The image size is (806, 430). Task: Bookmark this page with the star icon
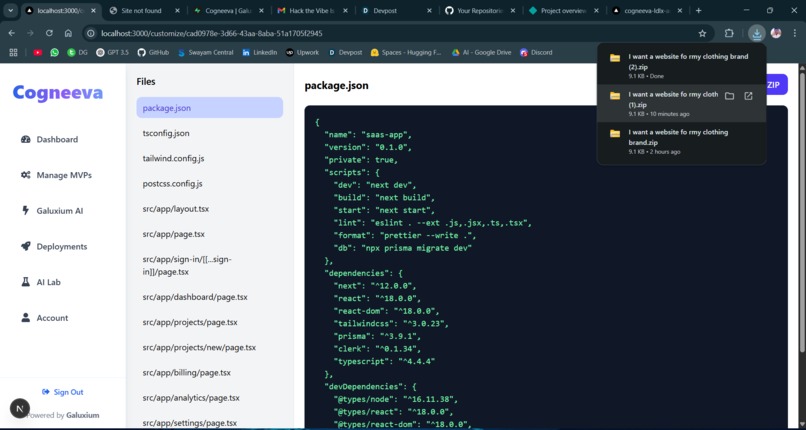(702, 33)
